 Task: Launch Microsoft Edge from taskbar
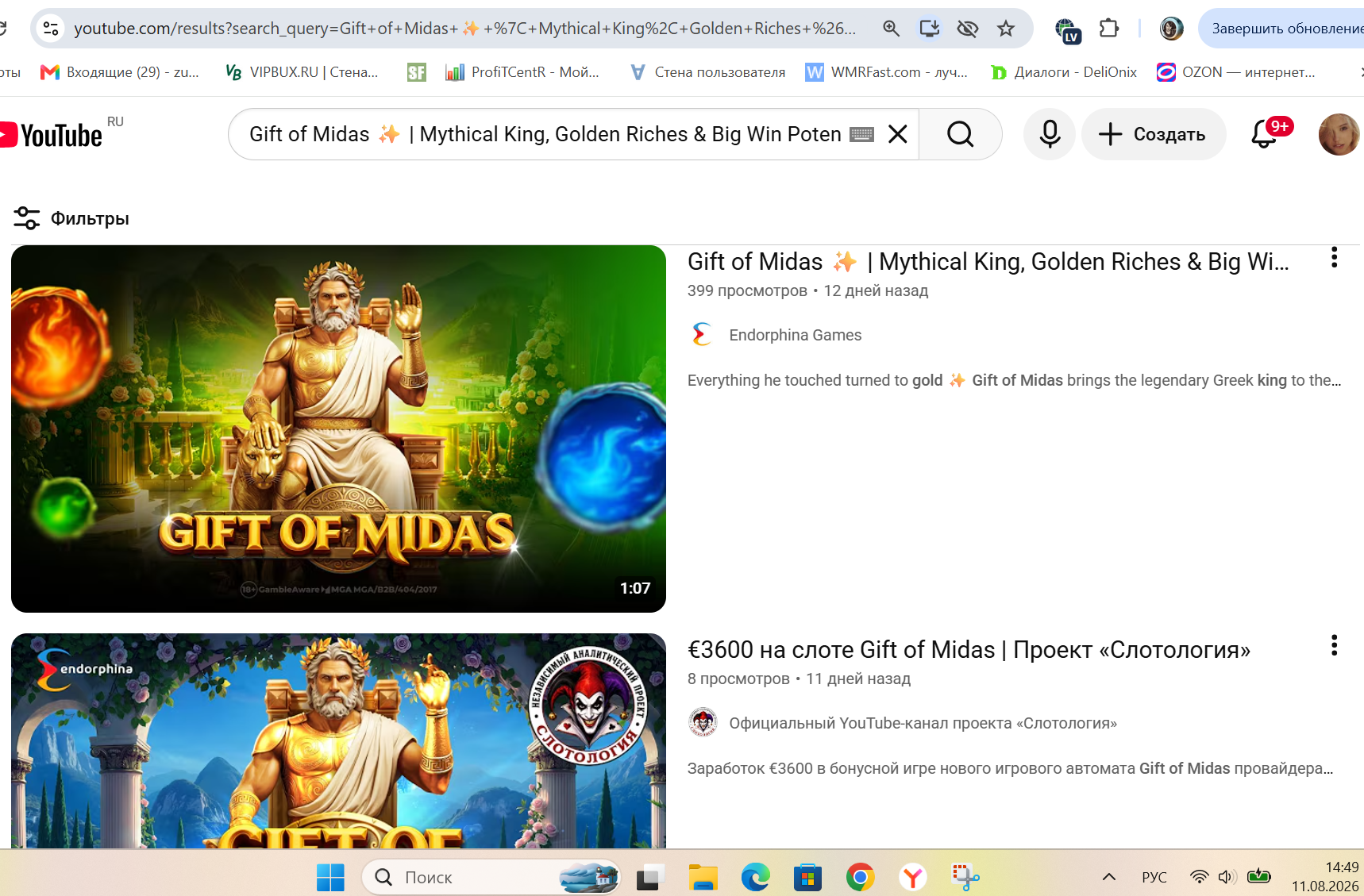click(755, 877)
